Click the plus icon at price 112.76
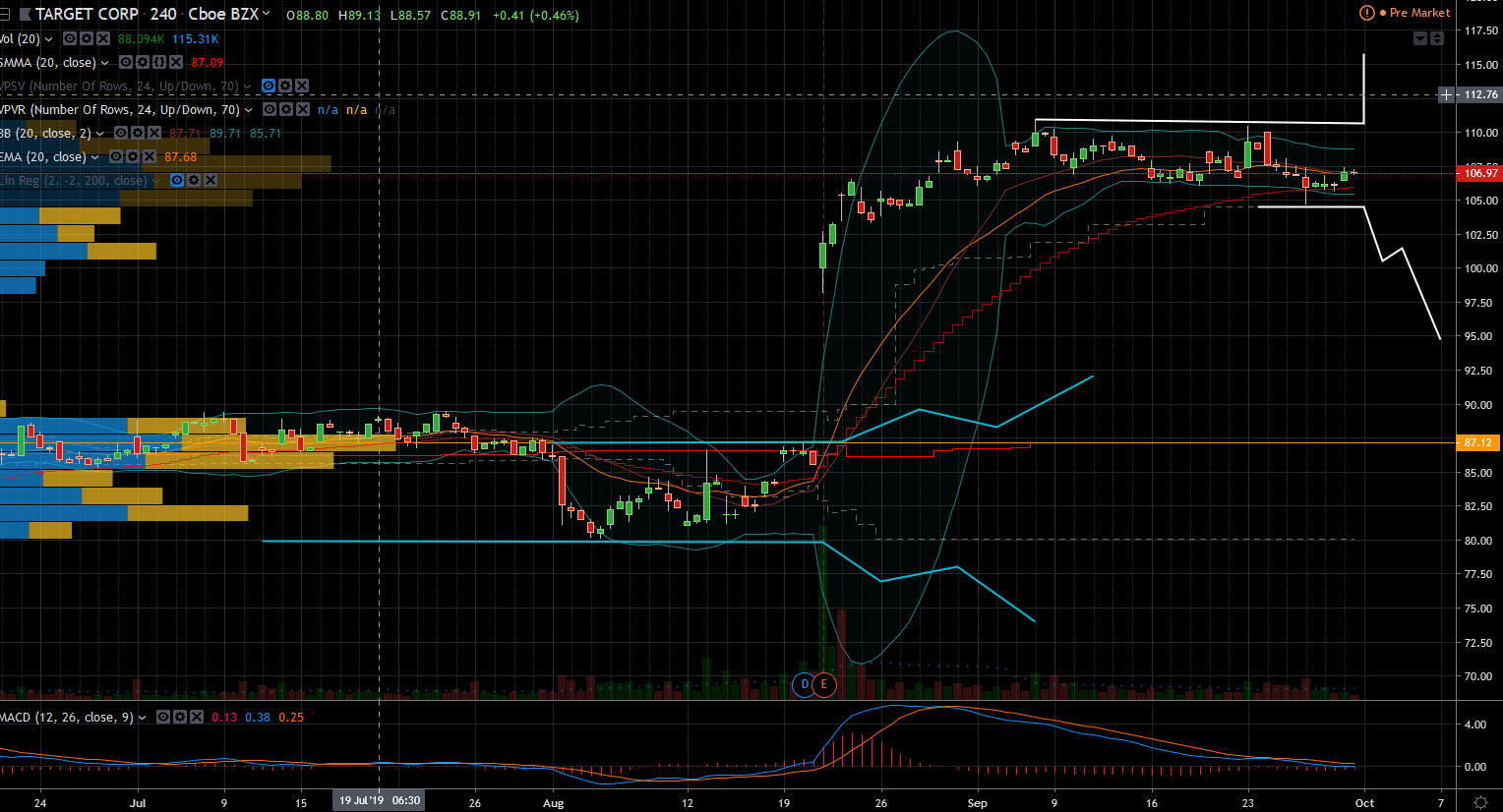1503x812 pixels. [1446, 95]
